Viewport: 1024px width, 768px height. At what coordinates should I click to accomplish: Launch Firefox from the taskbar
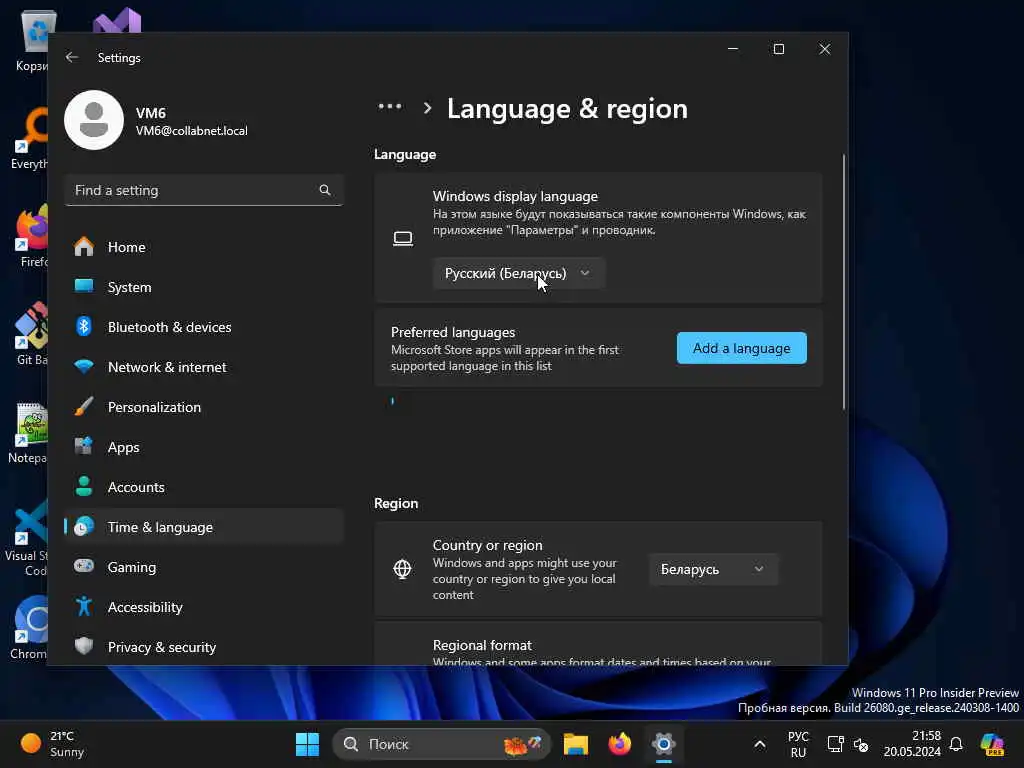coord(620,744)
